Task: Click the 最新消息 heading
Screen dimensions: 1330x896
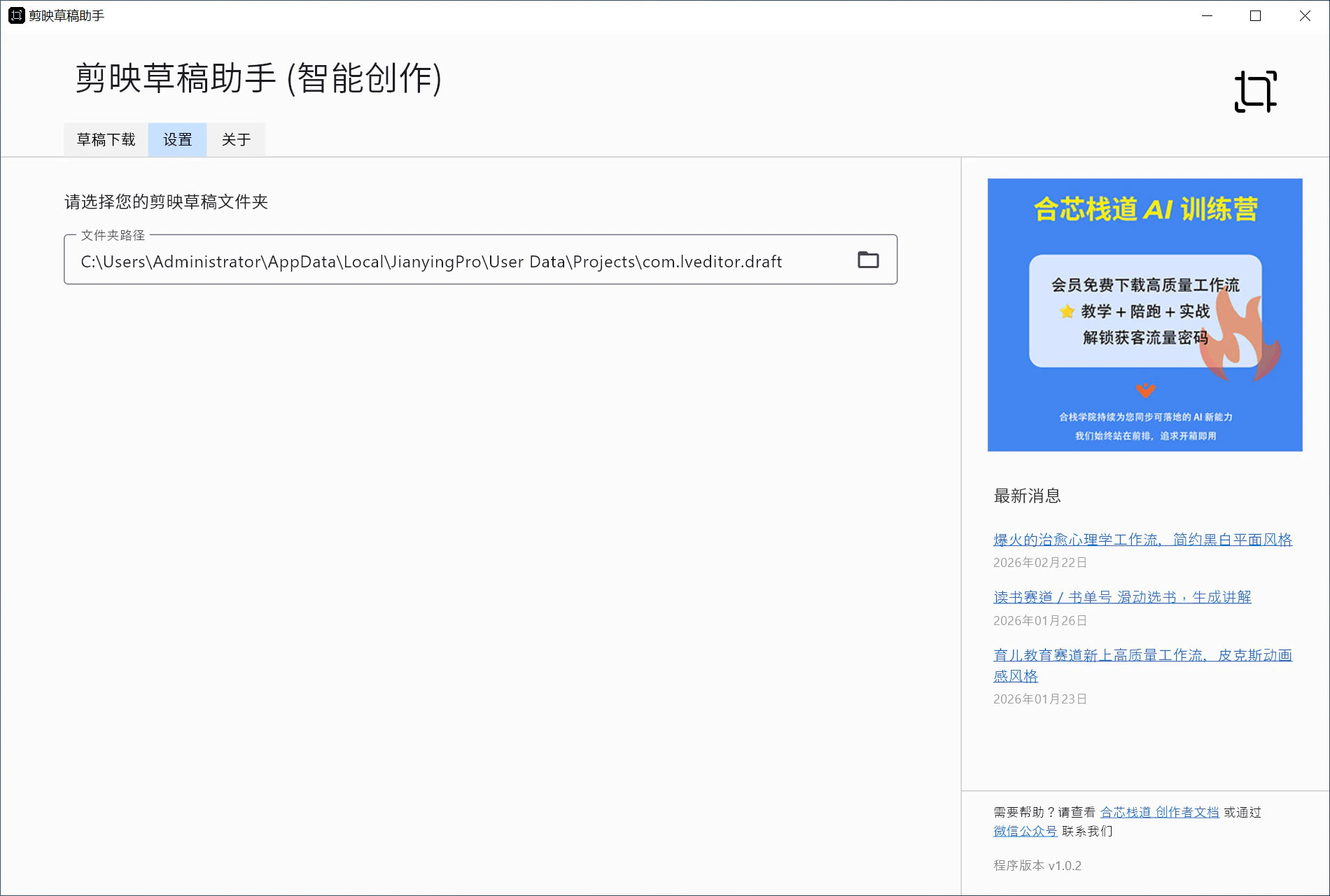Action: tap(1027, 496)
